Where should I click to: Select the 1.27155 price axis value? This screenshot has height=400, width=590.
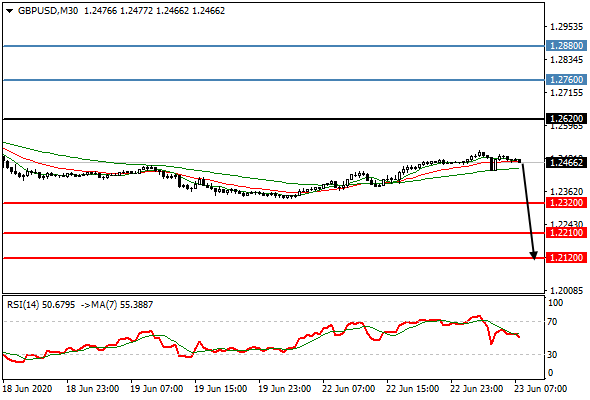coord(567,93)
